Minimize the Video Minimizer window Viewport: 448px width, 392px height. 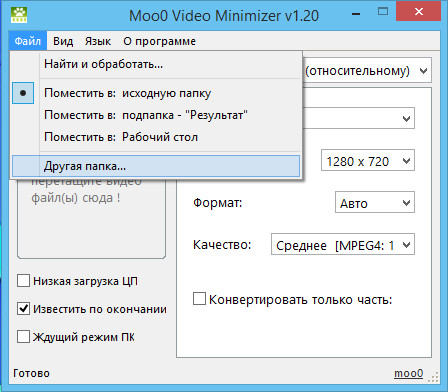(x=356, y=14)
